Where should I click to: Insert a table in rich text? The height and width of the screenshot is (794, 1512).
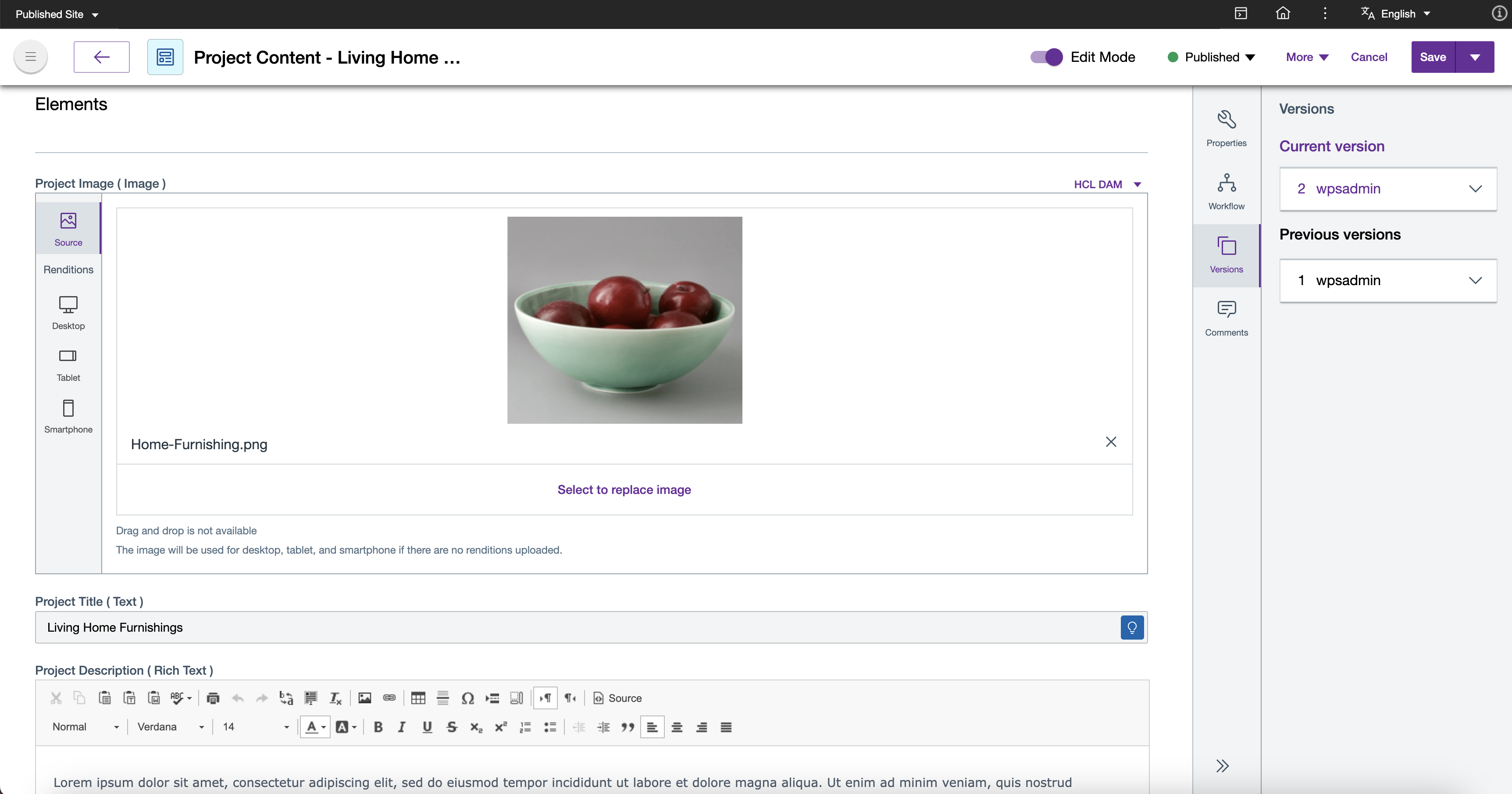pos(418,697)
